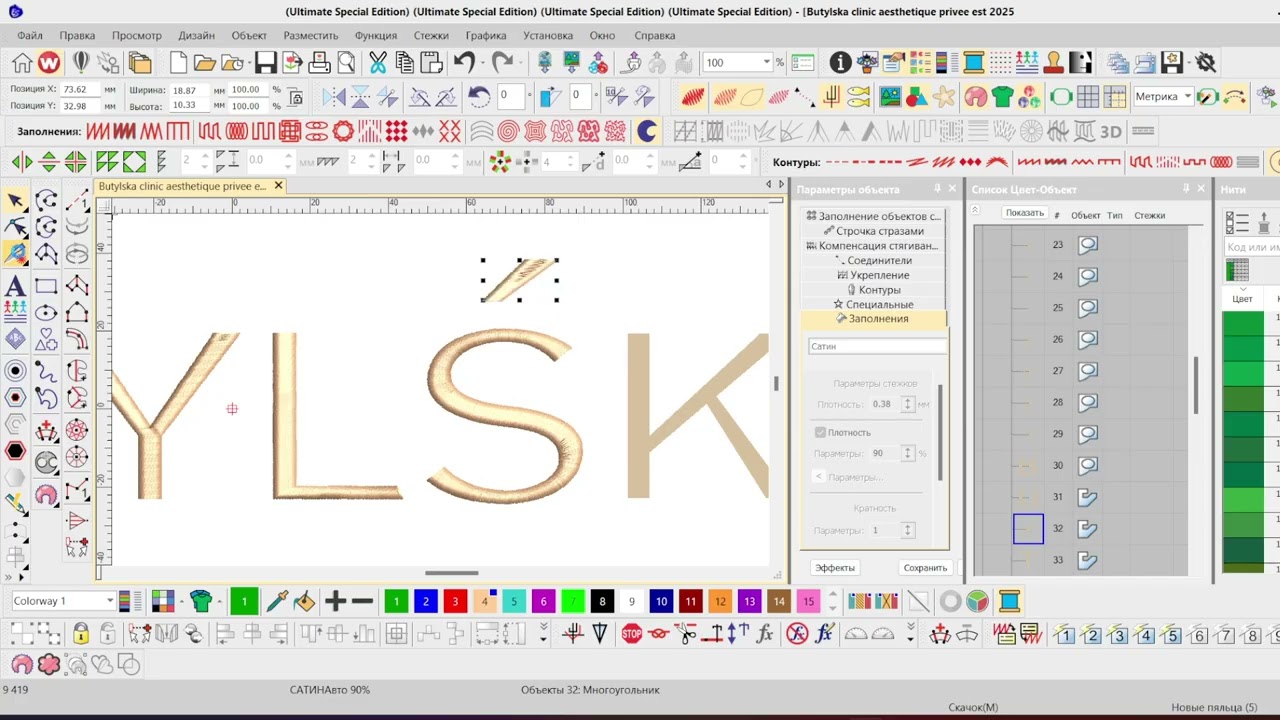Image resolution: width=1280 pixels, height=720 pixels.
Task: Toggle the Плотность checkbox
Action: (x=820, y=432)
